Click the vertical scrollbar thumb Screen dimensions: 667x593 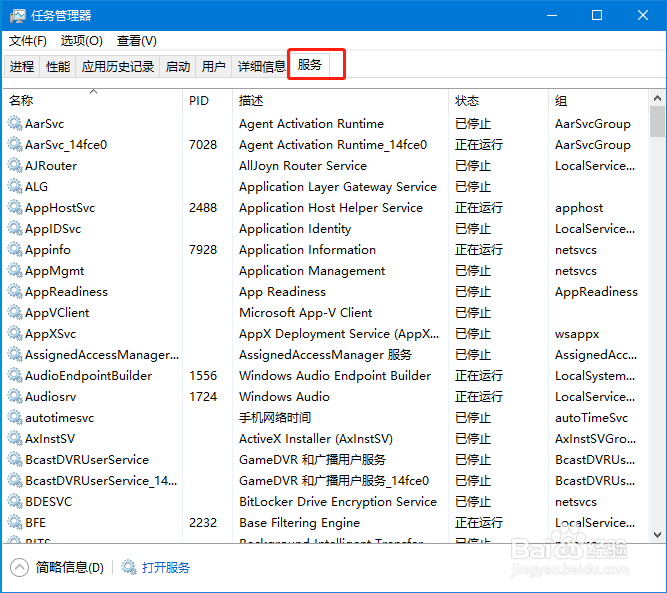point(657,122)
